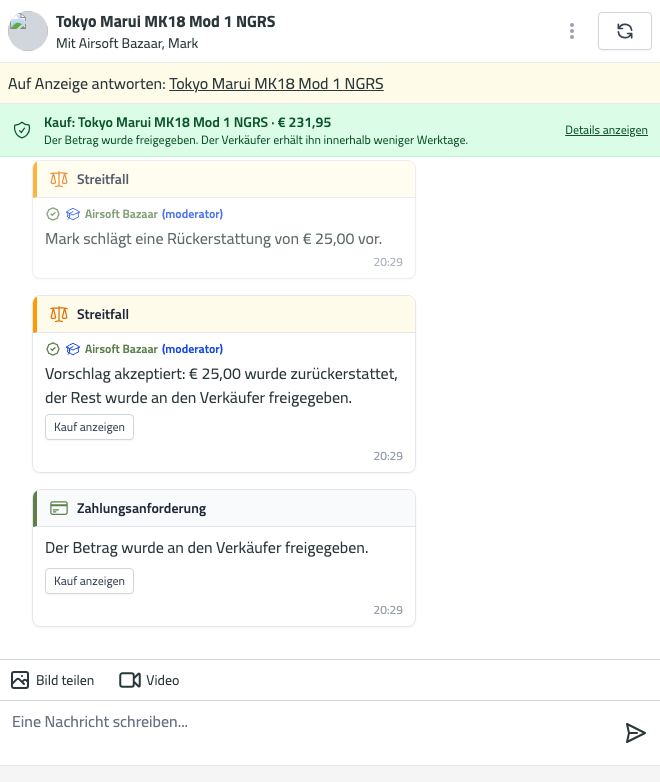Viewport: 660px width, 782px height.
Task: Click the moderator badge icon in the Rückerstattung message
Action: point(73,214)
